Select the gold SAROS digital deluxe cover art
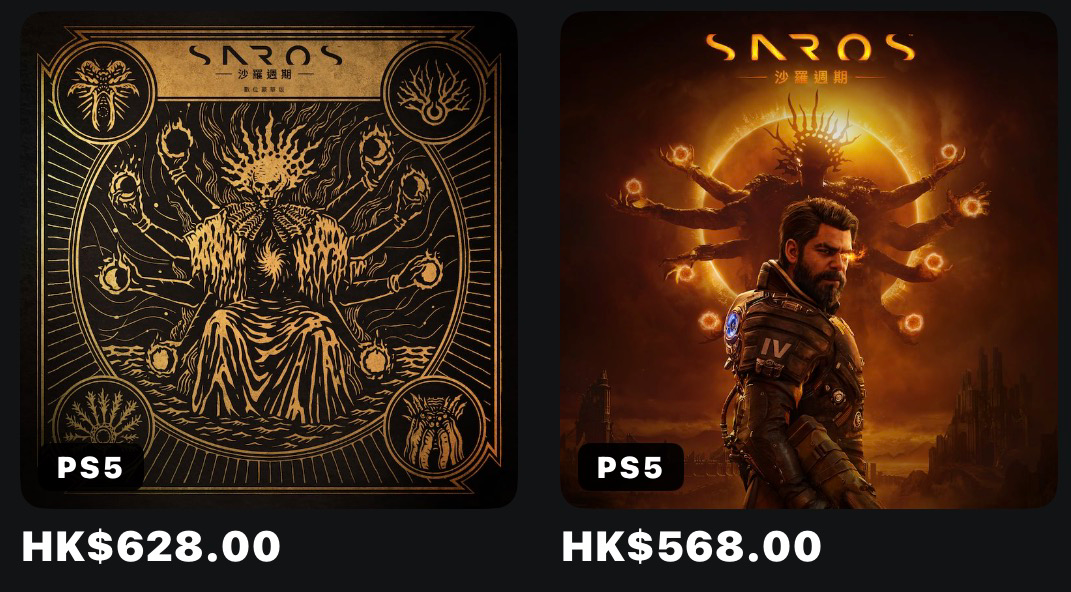The image size is (1071, 592). [269, 259]
